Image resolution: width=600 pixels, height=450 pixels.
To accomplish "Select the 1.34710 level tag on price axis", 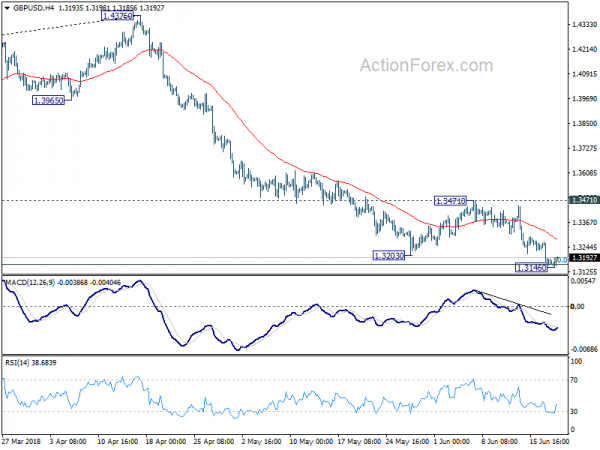I will 584,200.
